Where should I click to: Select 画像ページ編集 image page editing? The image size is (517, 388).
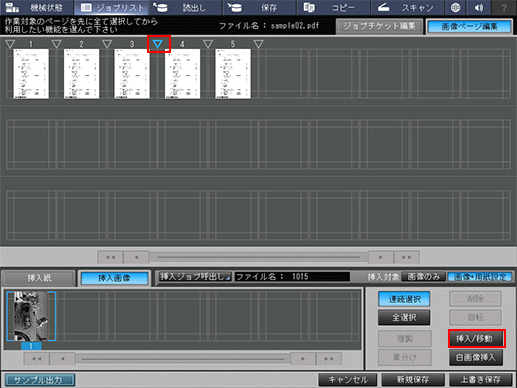click(469, 26)
